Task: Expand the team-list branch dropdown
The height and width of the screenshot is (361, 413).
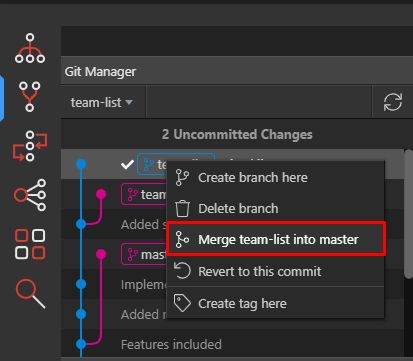Action: tap(102, 102)
